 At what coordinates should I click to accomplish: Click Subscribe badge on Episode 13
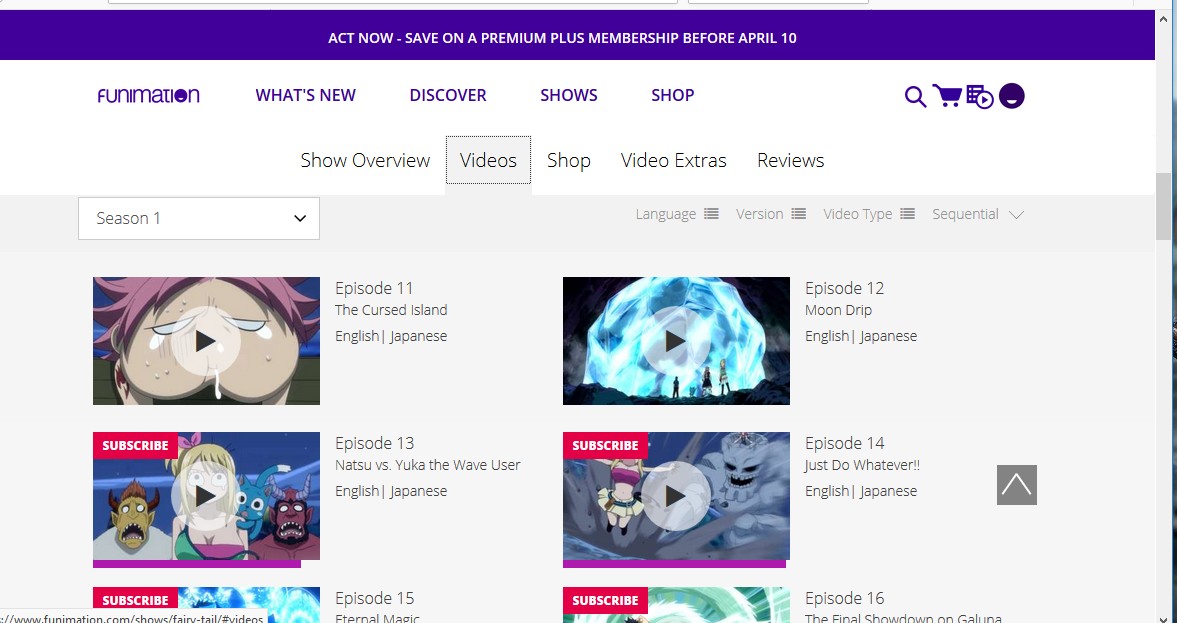pos(135,445)
